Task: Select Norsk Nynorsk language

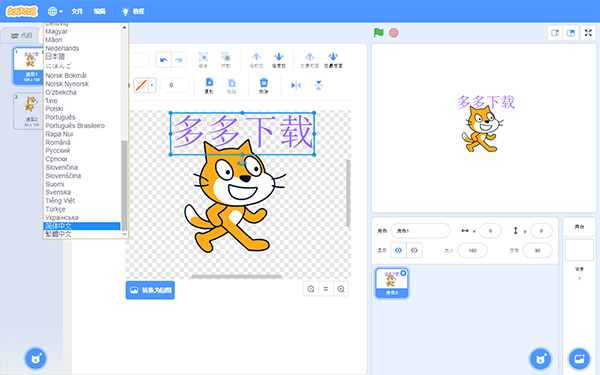Action: (67, 84)
